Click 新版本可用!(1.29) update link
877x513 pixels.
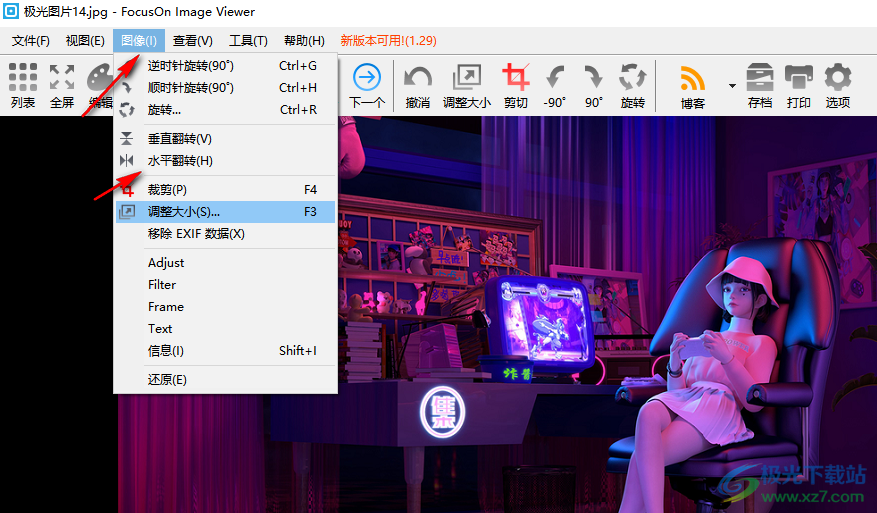pyautogui.click(x=388, y=41)
